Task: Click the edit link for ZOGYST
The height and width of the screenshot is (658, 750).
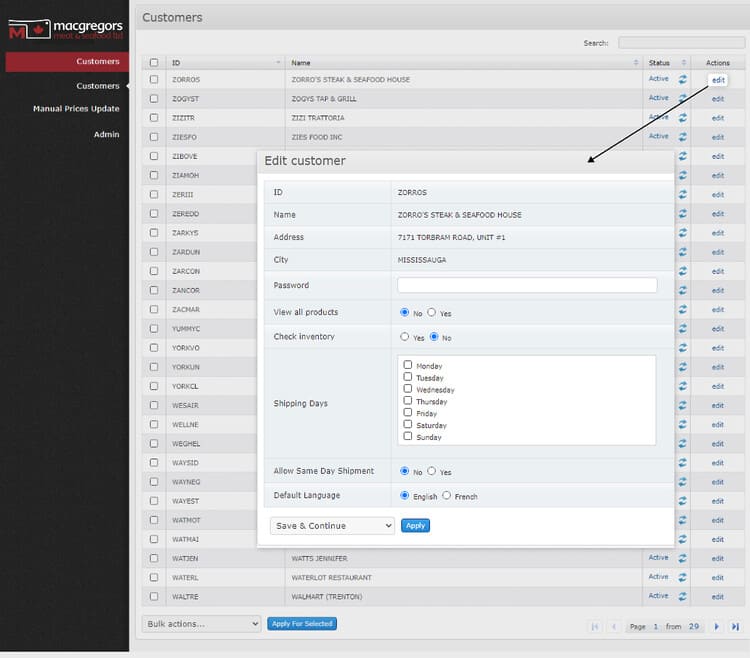Action: click(x=718, y=99)
